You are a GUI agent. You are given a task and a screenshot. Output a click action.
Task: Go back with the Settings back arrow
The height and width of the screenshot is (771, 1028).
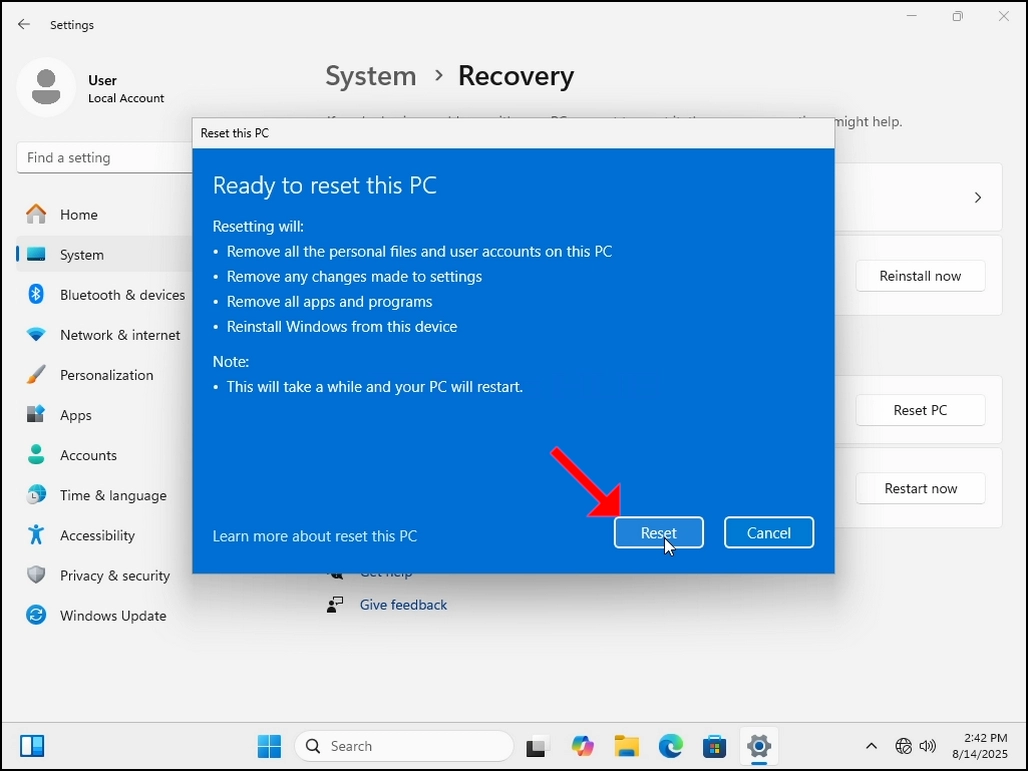(24, 24)
